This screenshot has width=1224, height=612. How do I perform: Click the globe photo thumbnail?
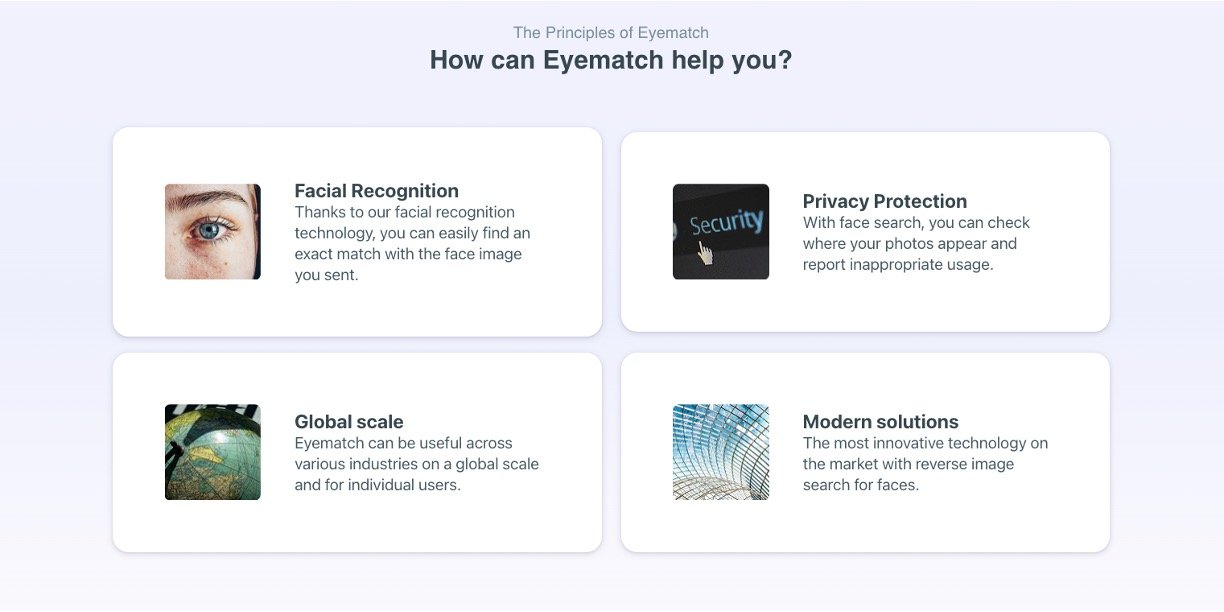click(x=212, y=452)
